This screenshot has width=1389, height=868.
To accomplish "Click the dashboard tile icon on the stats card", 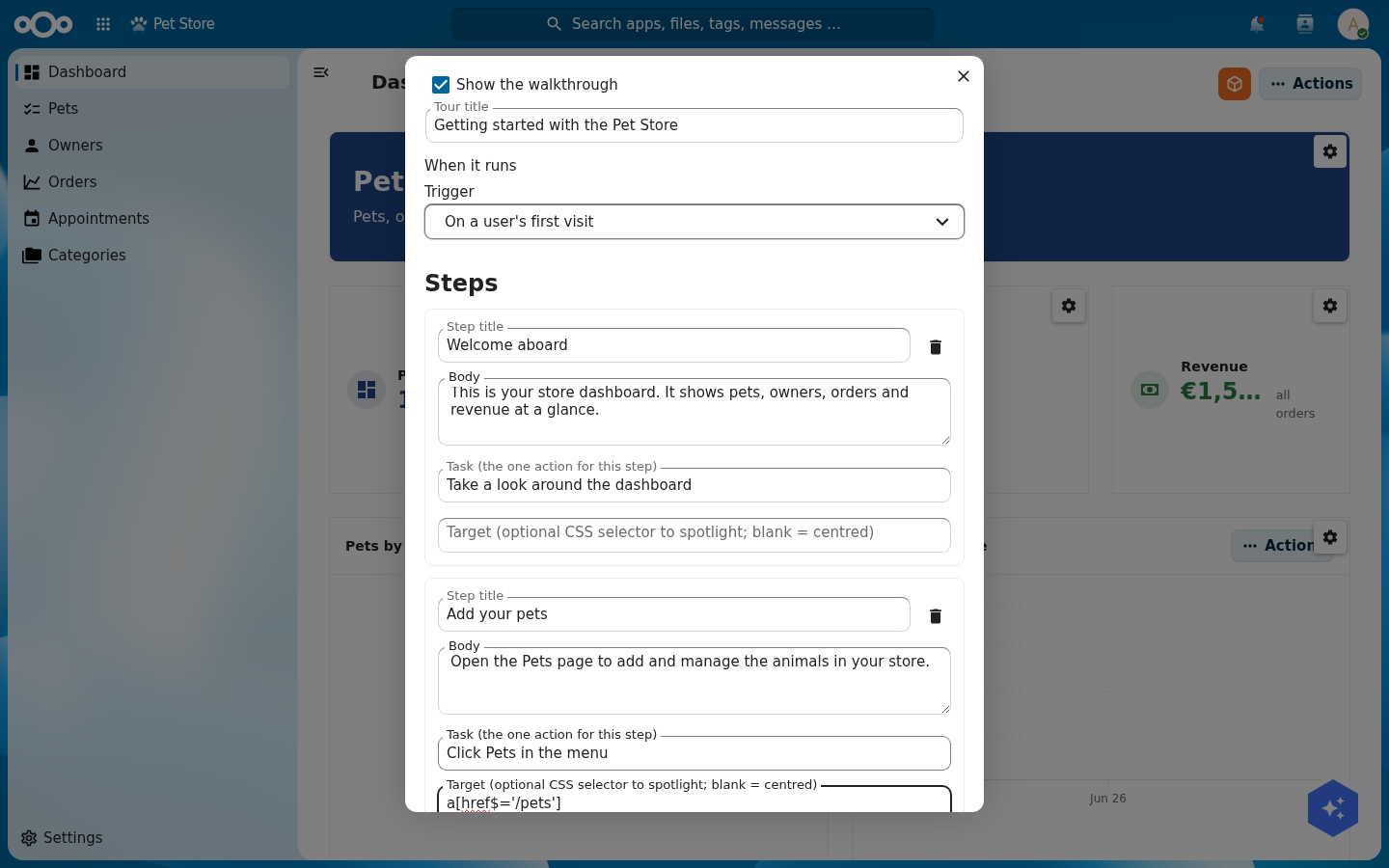I will coord(367,390).
